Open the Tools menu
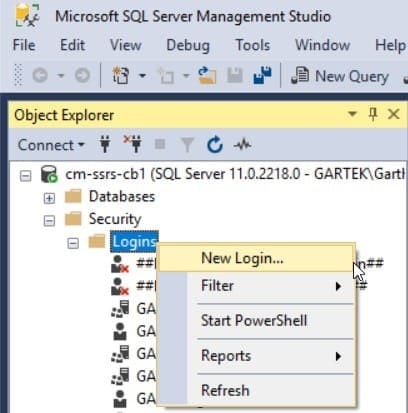 point(253,45)
